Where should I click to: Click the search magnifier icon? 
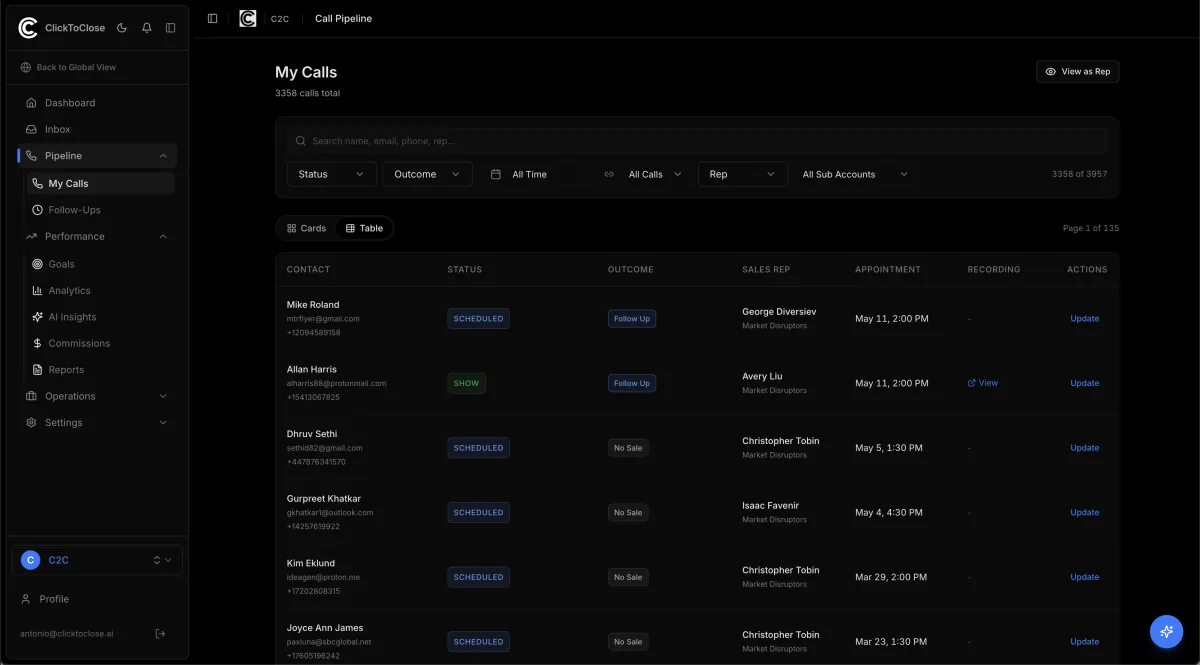pos(302,141)
